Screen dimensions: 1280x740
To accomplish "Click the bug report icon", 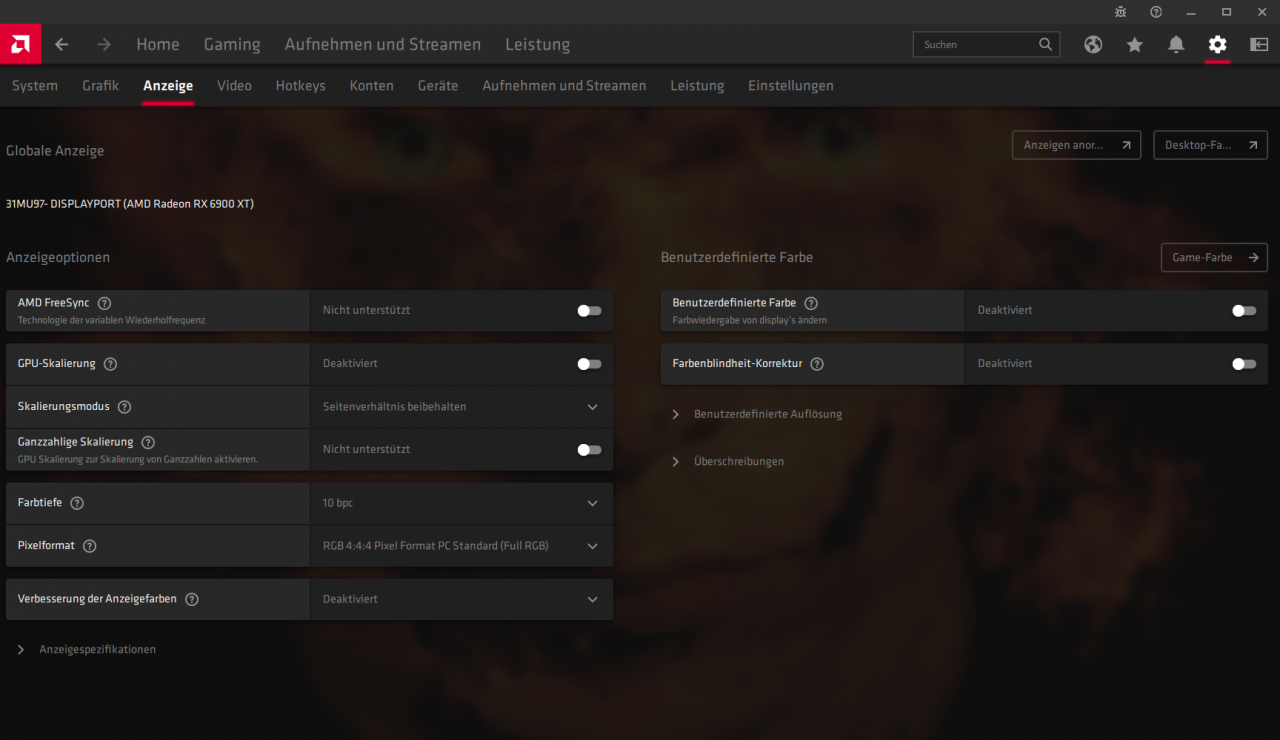I will pyautogui.click(x=1121, y=12).
